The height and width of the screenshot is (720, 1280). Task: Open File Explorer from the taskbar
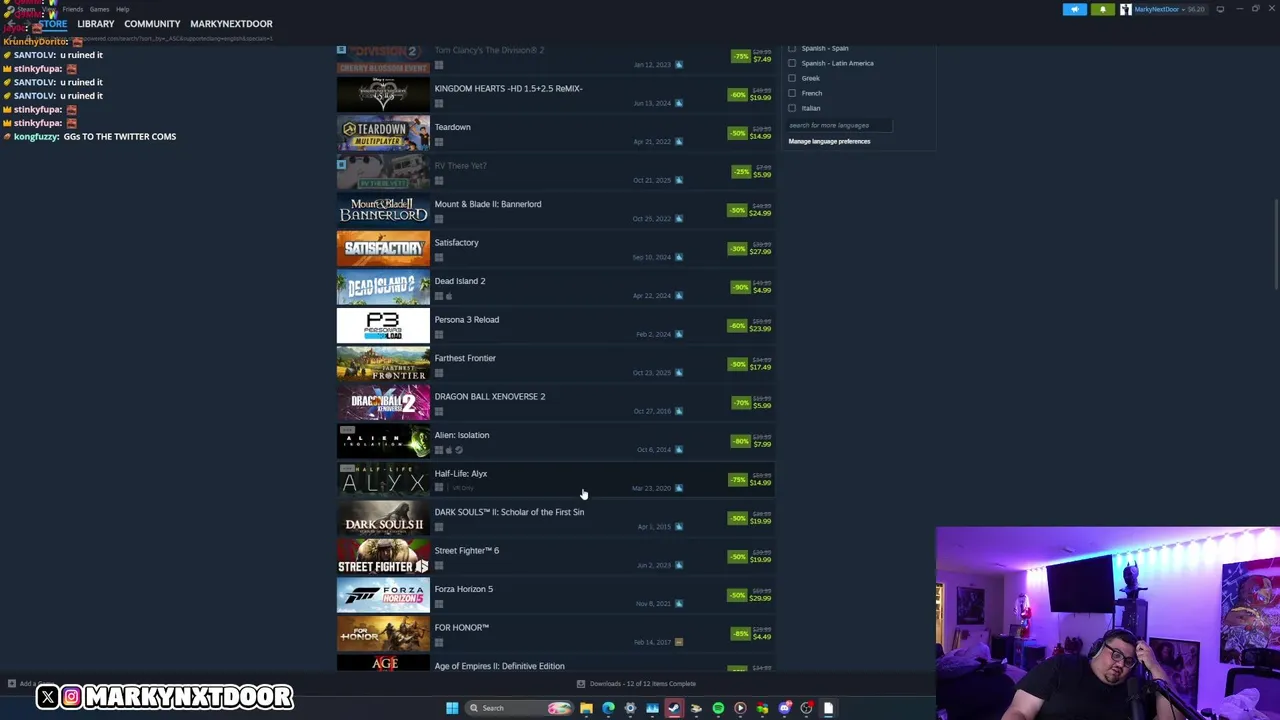tap(586, 708)
